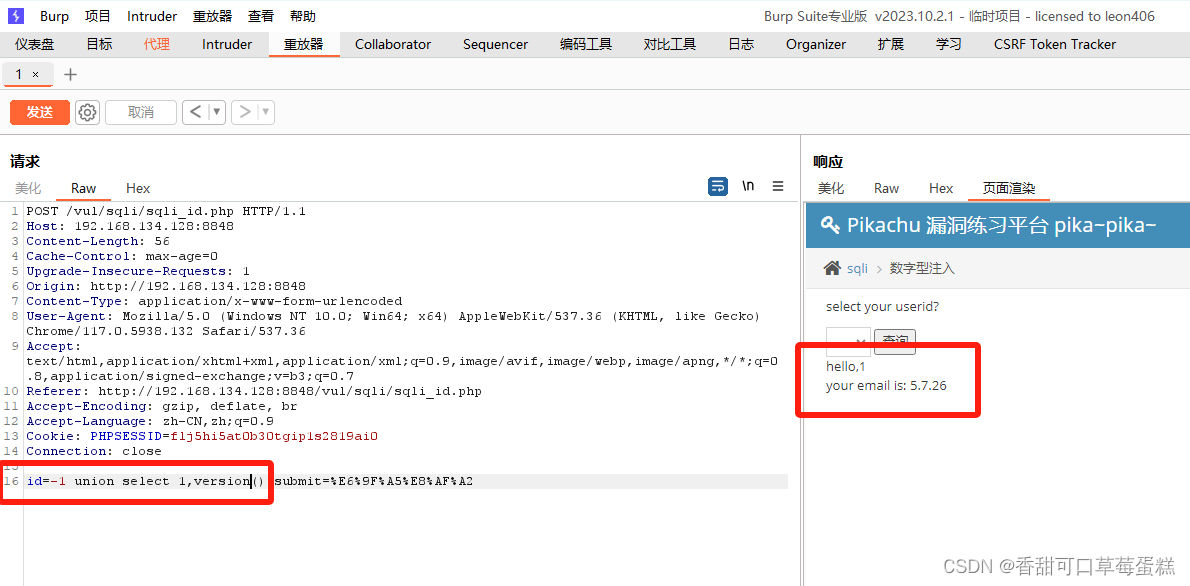Screen dimensions: 1190x586
Task: Select Repeater tab 1
Action: click(x=19, y=74)
